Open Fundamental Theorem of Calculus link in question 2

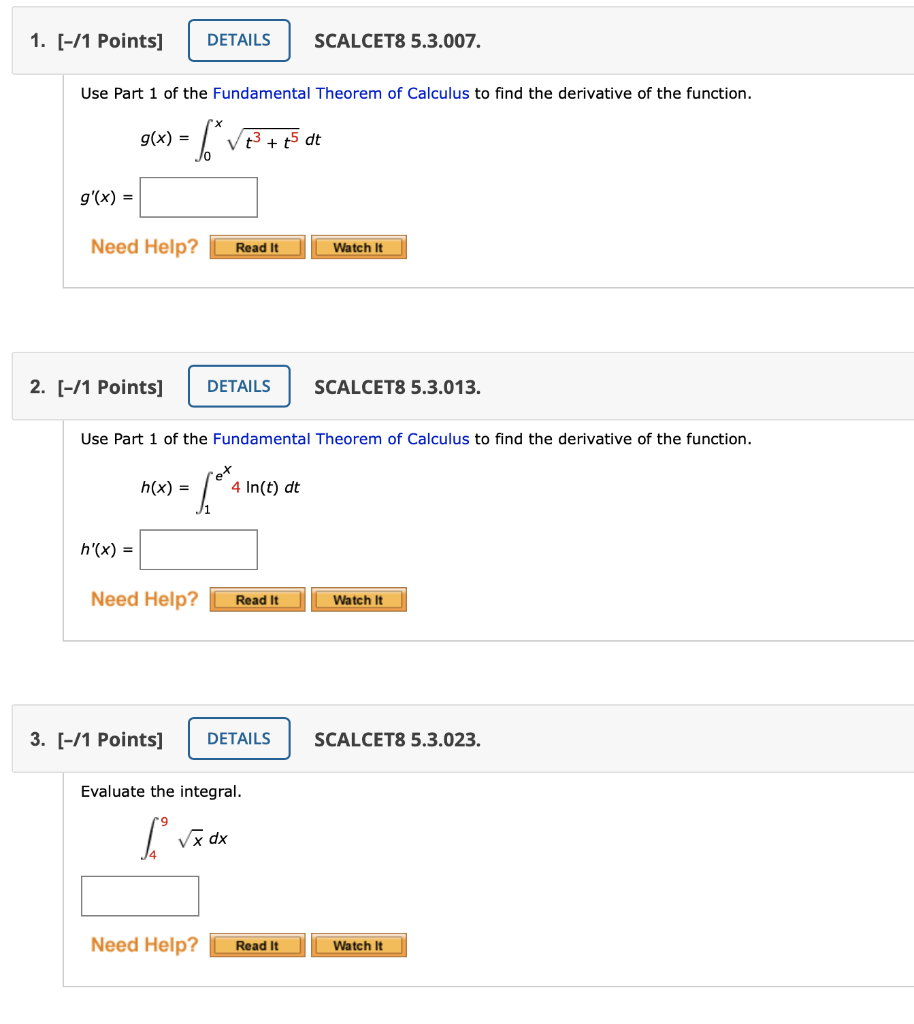pos(340,439)
